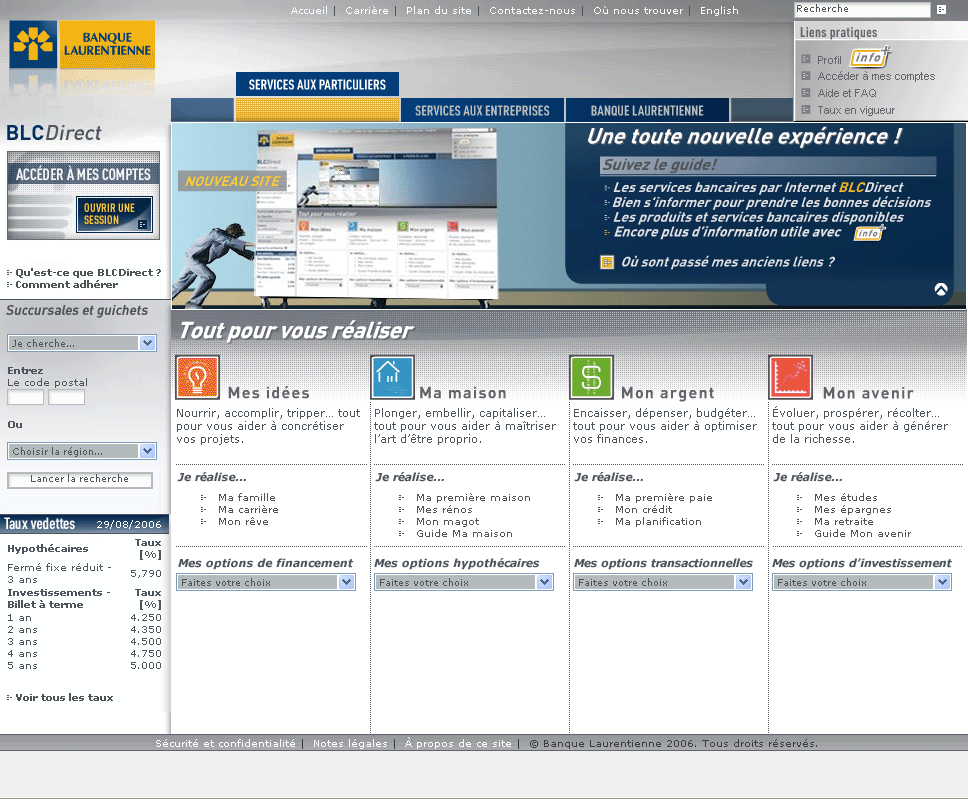Open 'Contactez-nous' in the top menu
Image resolution: width=968 pixels, height=799 pixels.
[x=532, y=10]
